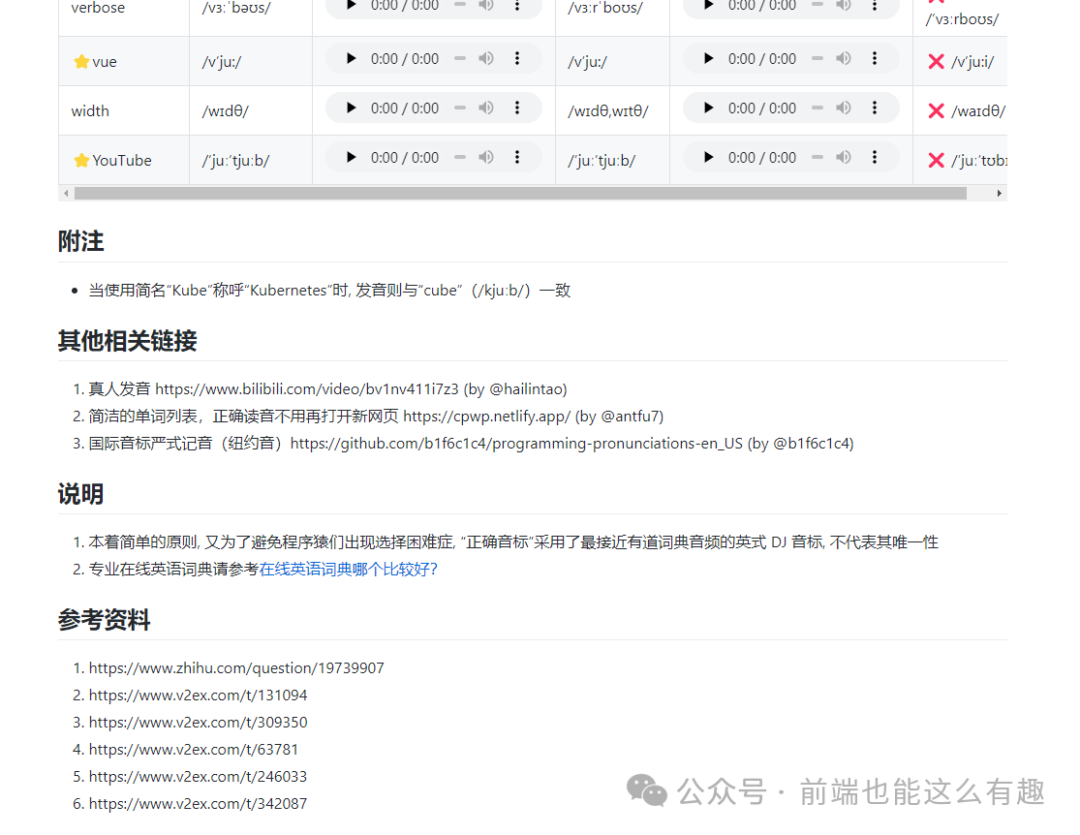Click the word 'width' in the table
The height and width of the screenshot is (835, 1080).
(x=90, y=111)
